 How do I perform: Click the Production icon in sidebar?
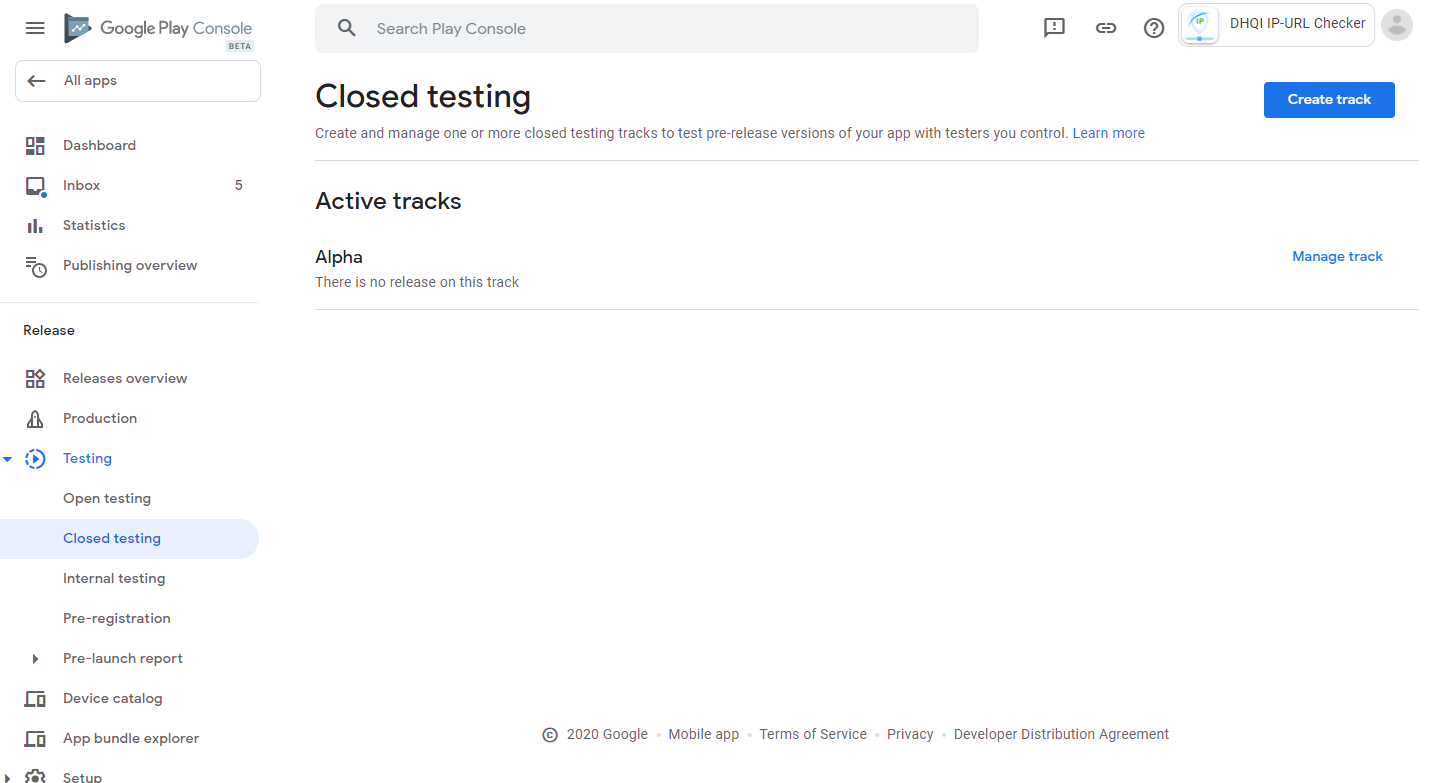35,419
